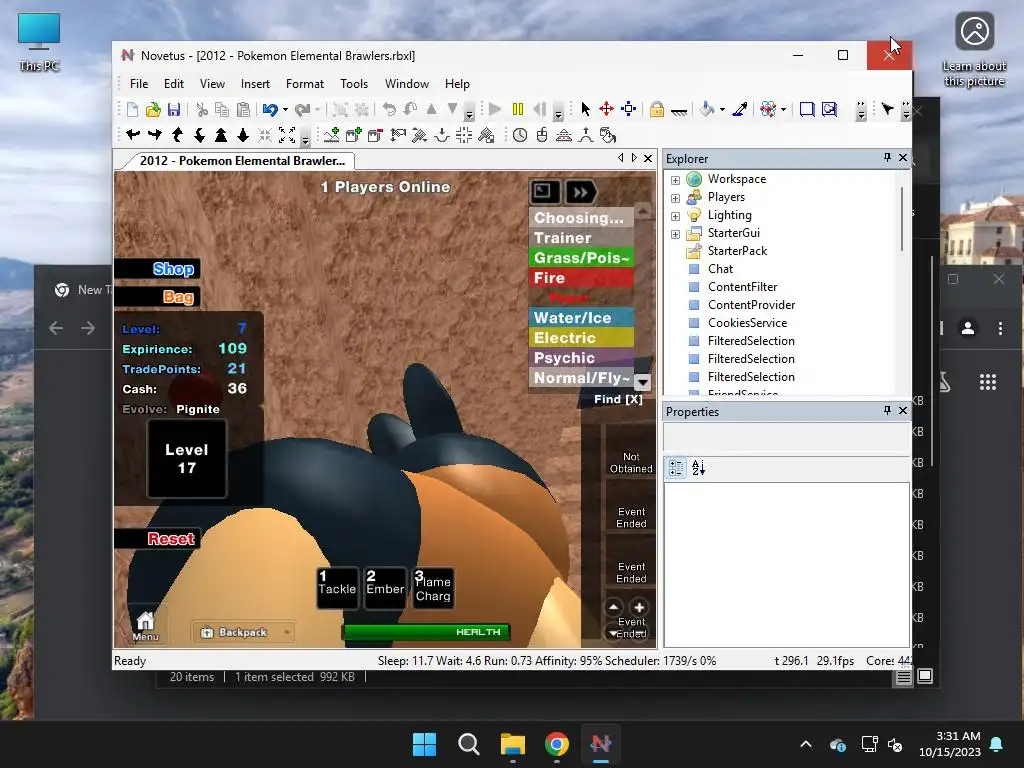Click the Open file folder icon
This screenshot has width=1024, height=768.
[153, 109]
